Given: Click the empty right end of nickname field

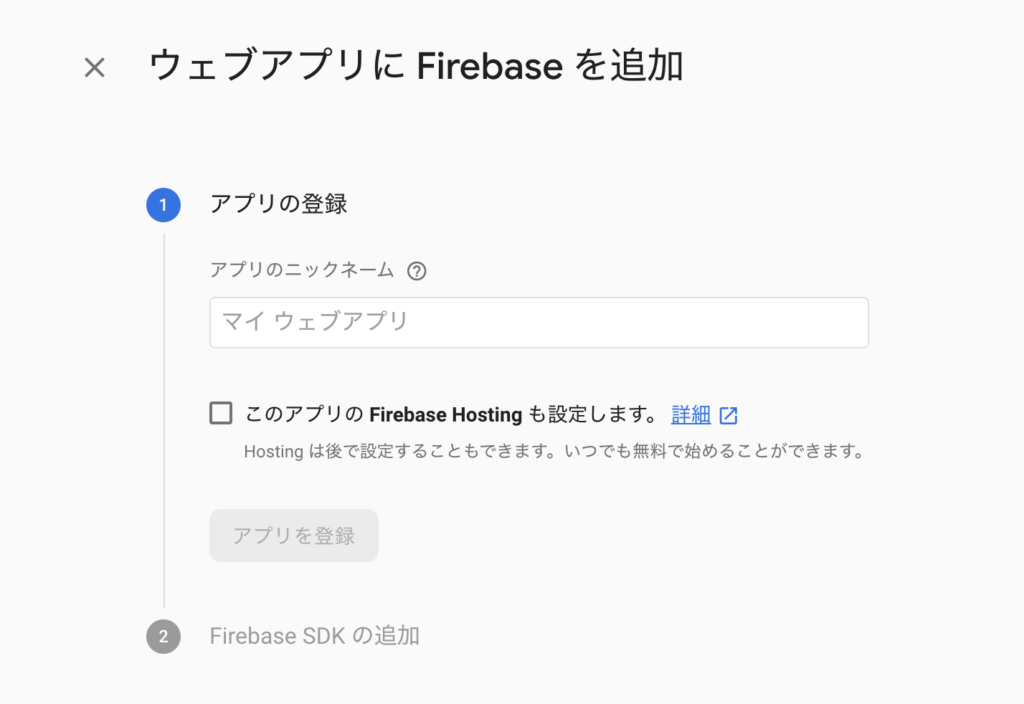Looking at the screenshot, I should [784, 323].
